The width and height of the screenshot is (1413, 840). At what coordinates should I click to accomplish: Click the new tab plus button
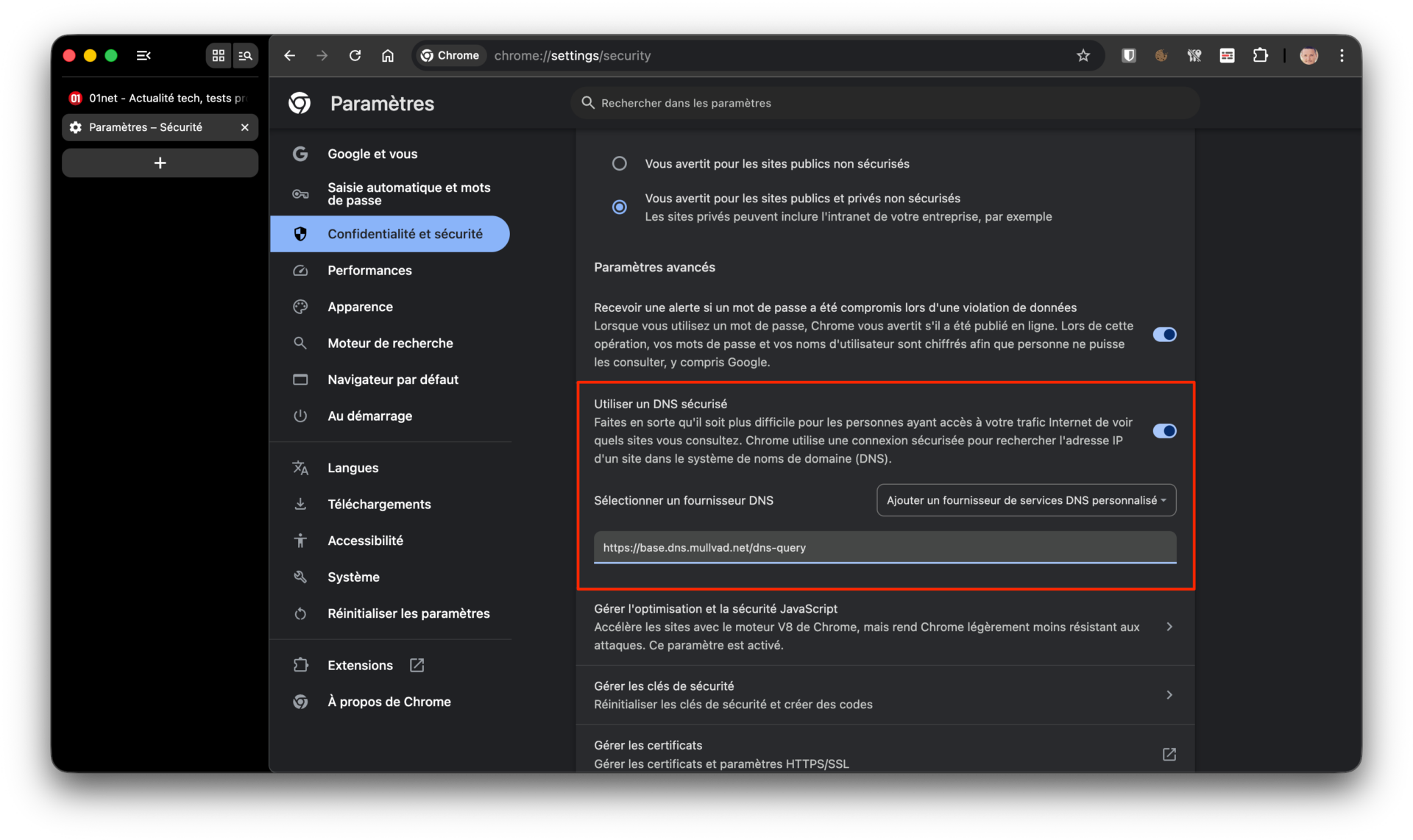[160, 163]
